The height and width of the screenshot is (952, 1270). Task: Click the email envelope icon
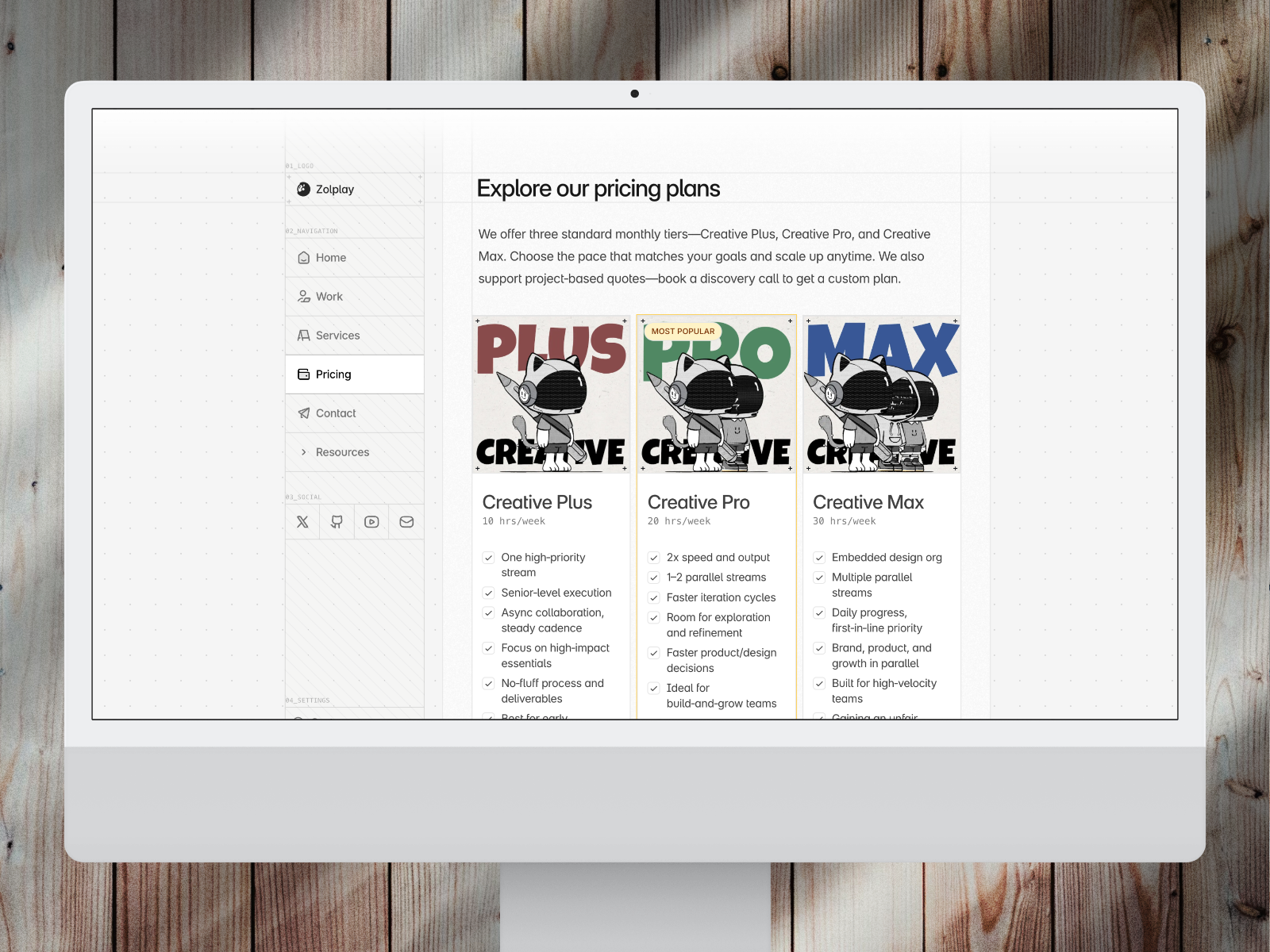pos(406,522)
